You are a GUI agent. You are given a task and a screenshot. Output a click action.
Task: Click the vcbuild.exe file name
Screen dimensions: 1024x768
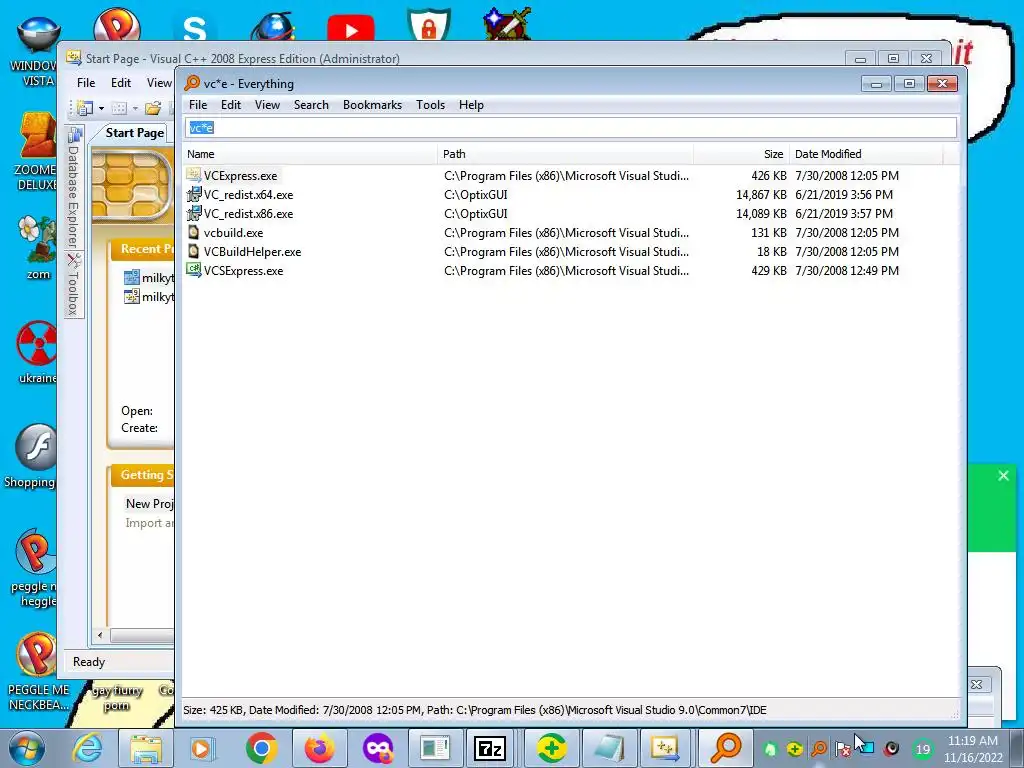point(233,232)
